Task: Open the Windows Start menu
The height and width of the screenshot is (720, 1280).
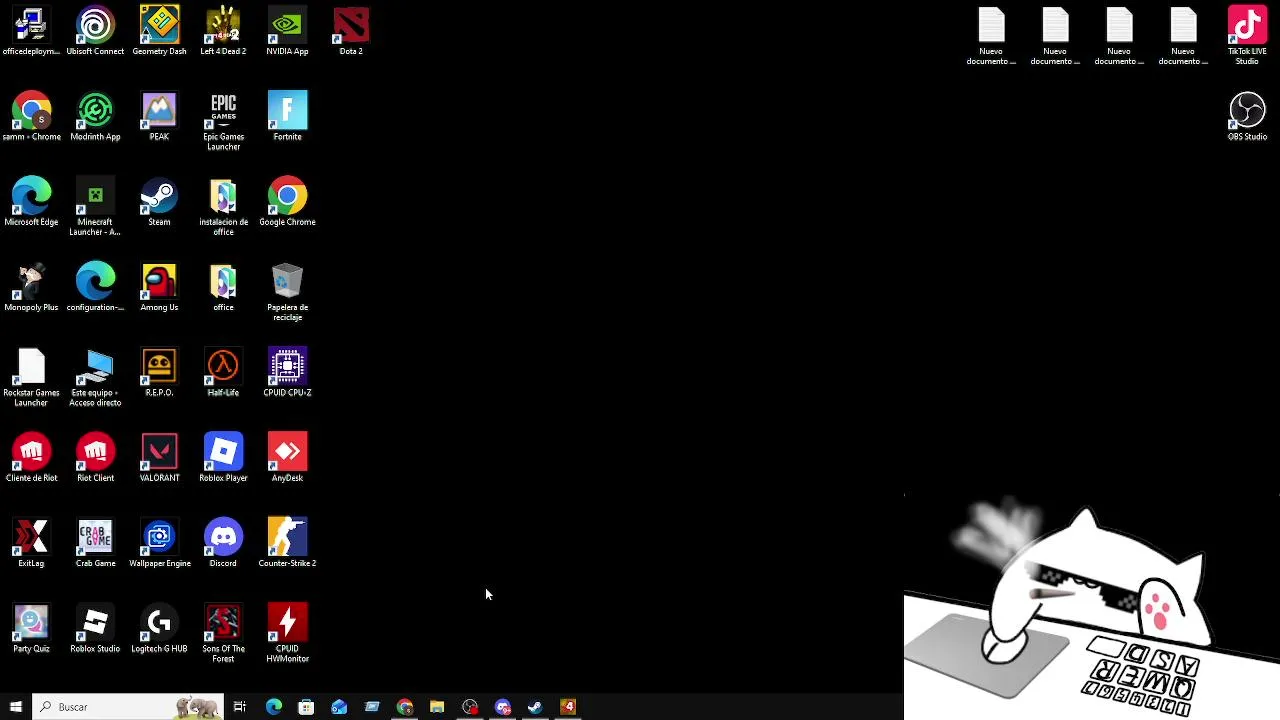Action: (15, 707)
